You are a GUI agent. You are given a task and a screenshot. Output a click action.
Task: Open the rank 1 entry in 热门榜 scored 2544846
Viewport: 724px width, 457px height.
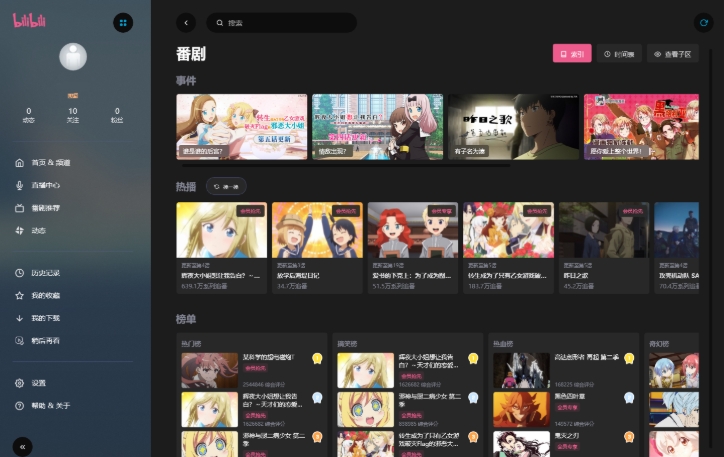click(252, 370)
